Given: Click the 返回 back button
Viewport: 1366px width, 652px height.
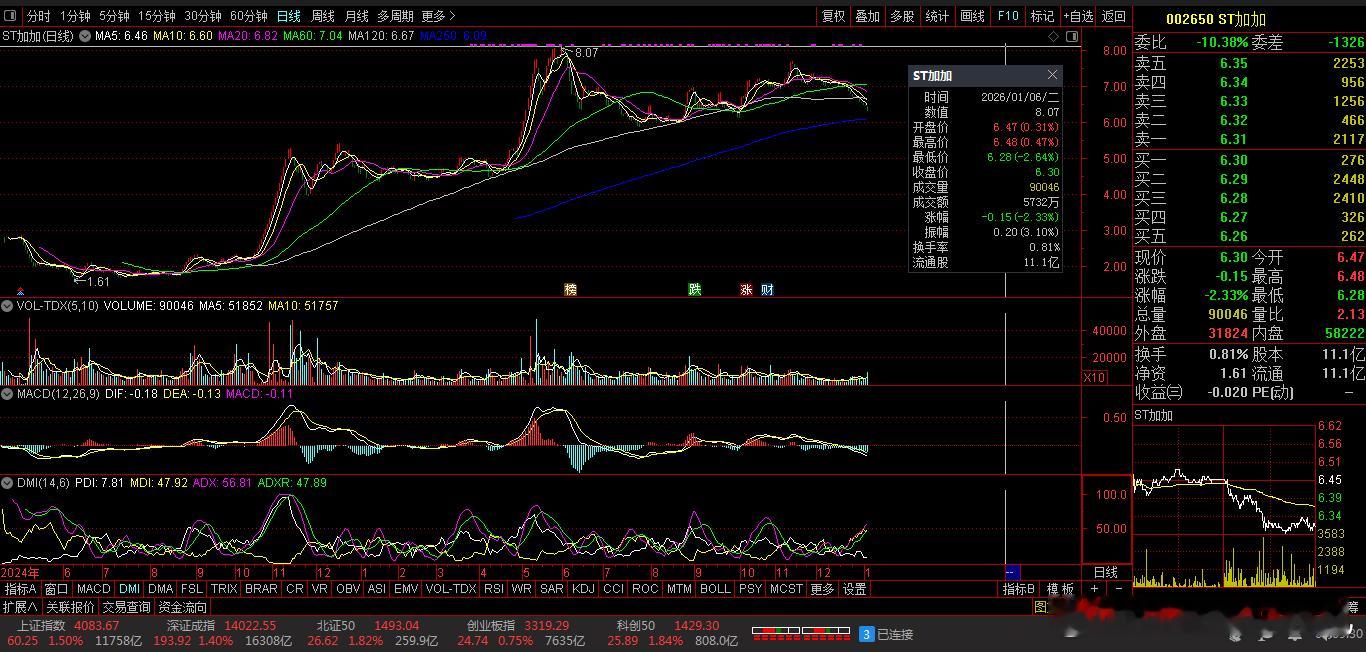Looking at the screenshot, I should tap(1113, 16).
